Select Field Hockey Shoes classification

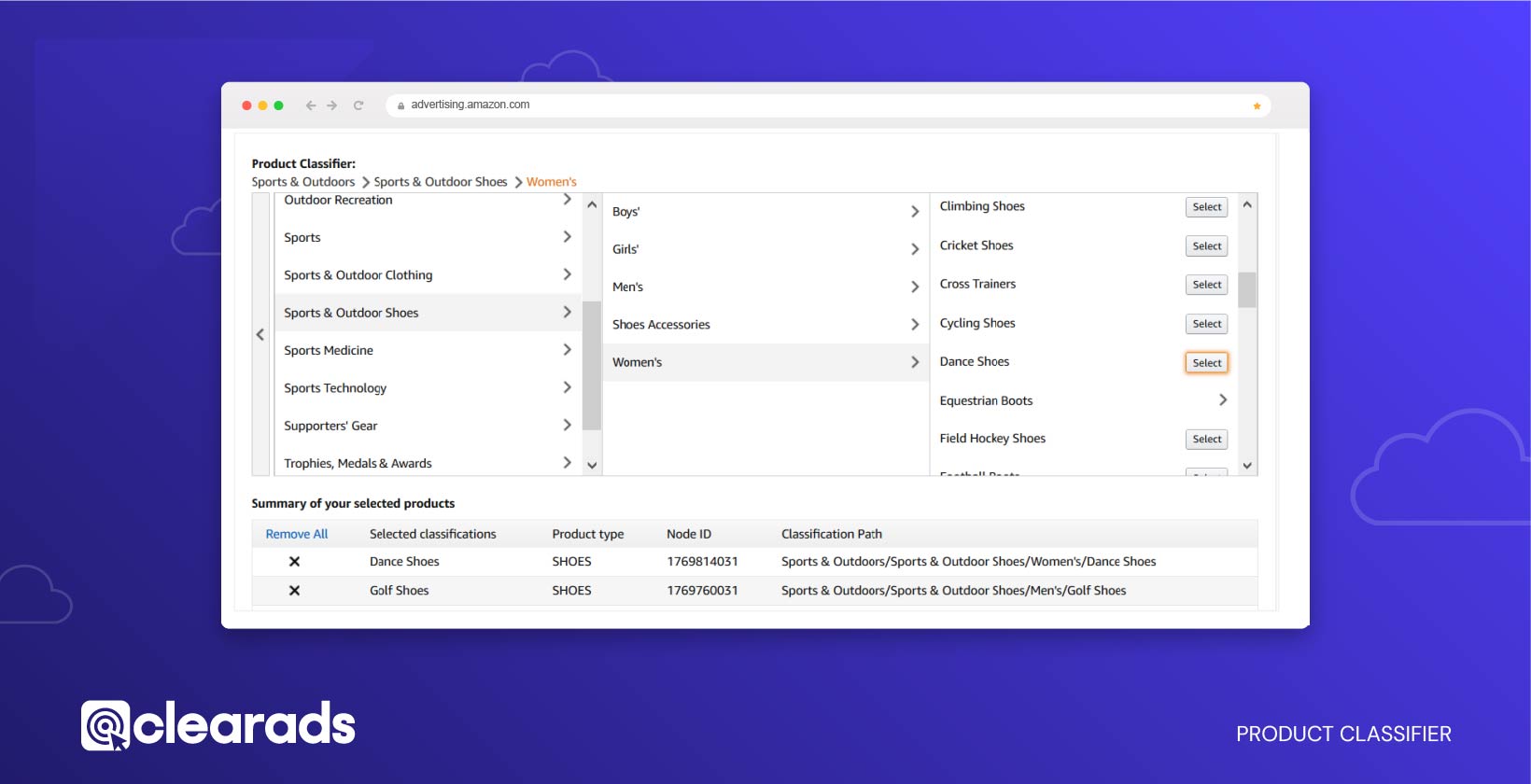point(1206,440)
